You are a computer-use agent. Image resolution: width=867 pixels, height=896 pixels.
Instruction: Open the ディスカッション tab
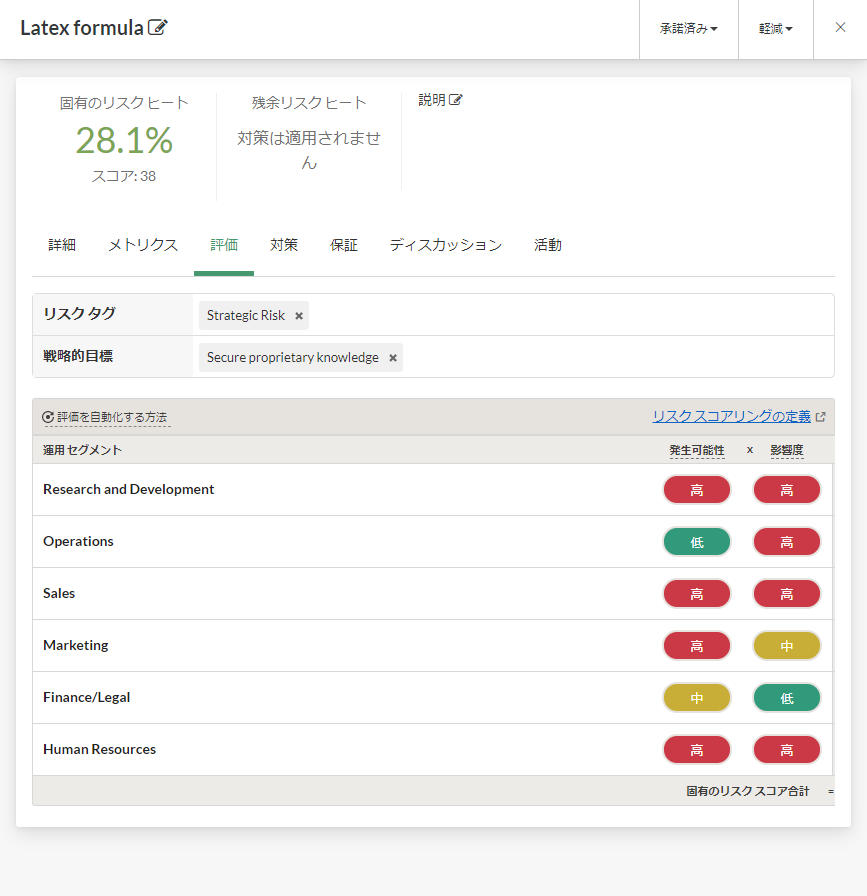(446, 245)
